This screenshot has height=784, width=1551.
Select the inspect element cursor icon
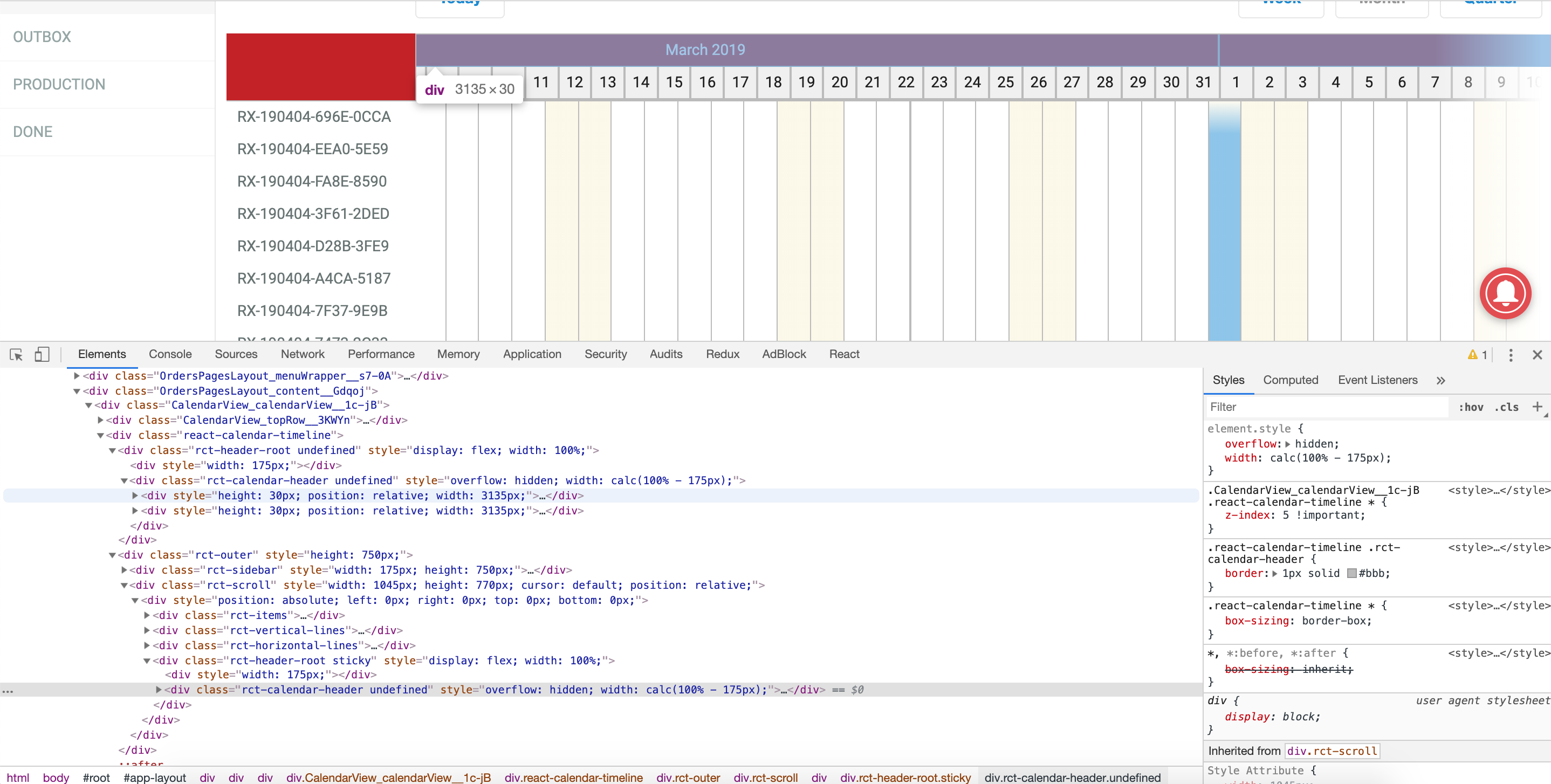pyautogui.click(x=15, y=355)
